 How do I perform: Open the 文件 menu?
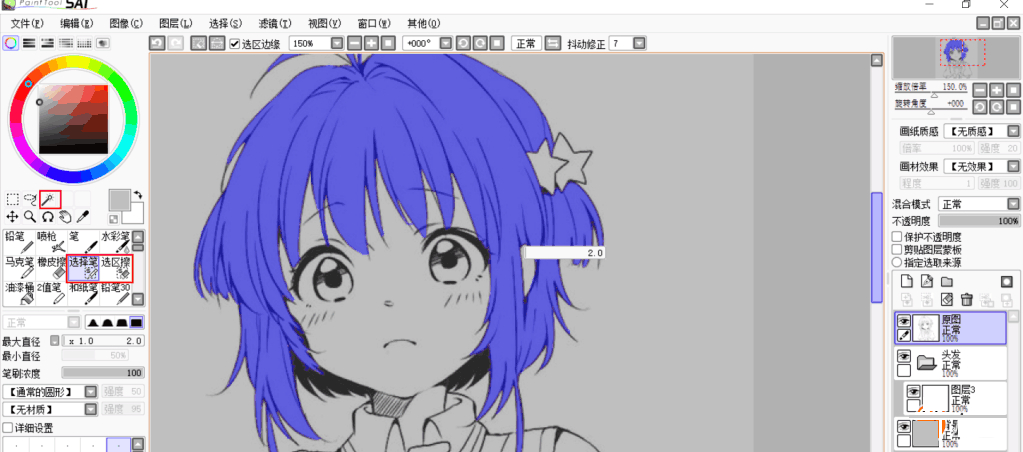[x=27, y=23]
